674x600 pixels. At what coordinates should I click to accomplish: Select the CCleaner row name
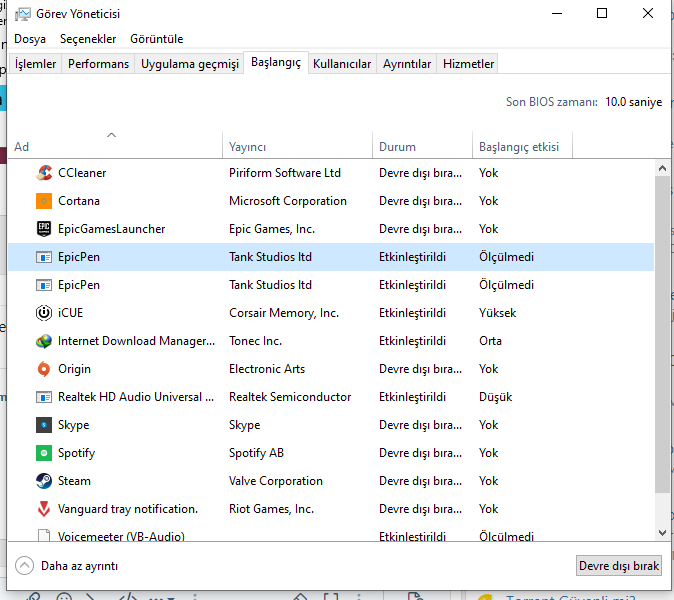pyautogui.click(x=82, y=173)
